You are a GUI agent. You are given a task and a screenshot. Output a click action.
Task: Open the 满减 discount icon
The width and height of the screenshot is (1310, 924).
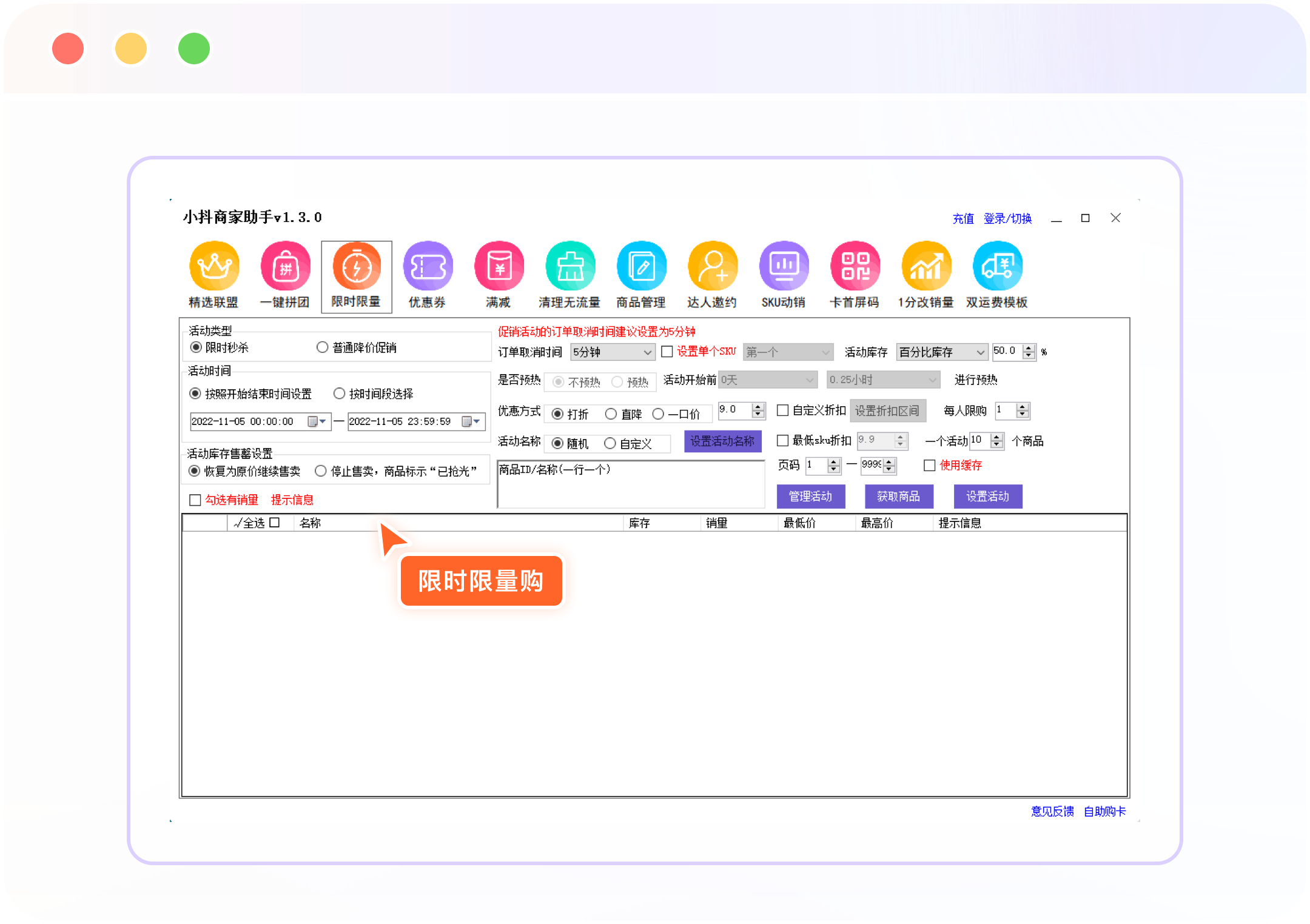pos(499,267)
